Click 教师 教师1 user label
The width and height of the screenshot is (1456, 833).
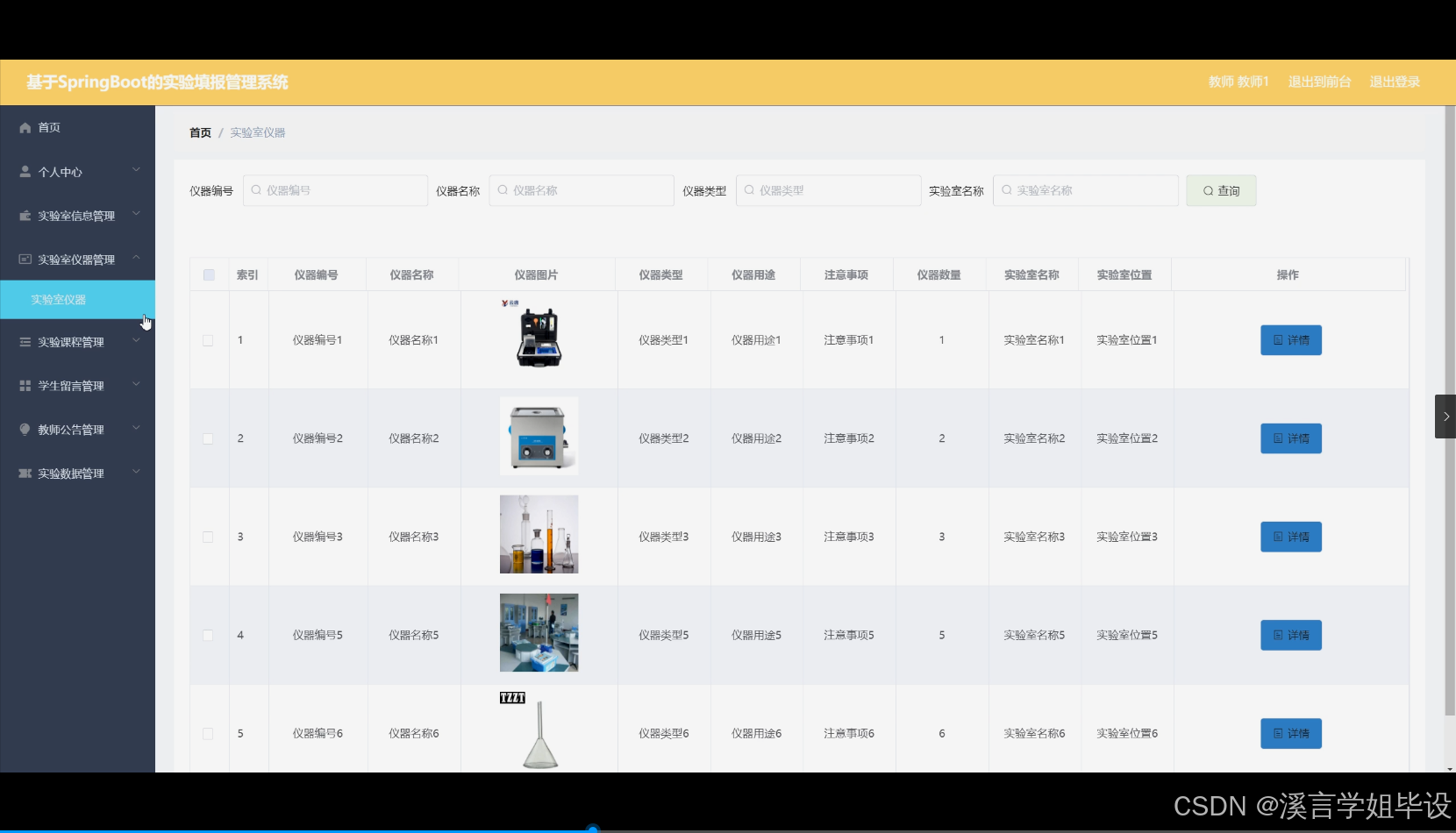pos(1238,82)
